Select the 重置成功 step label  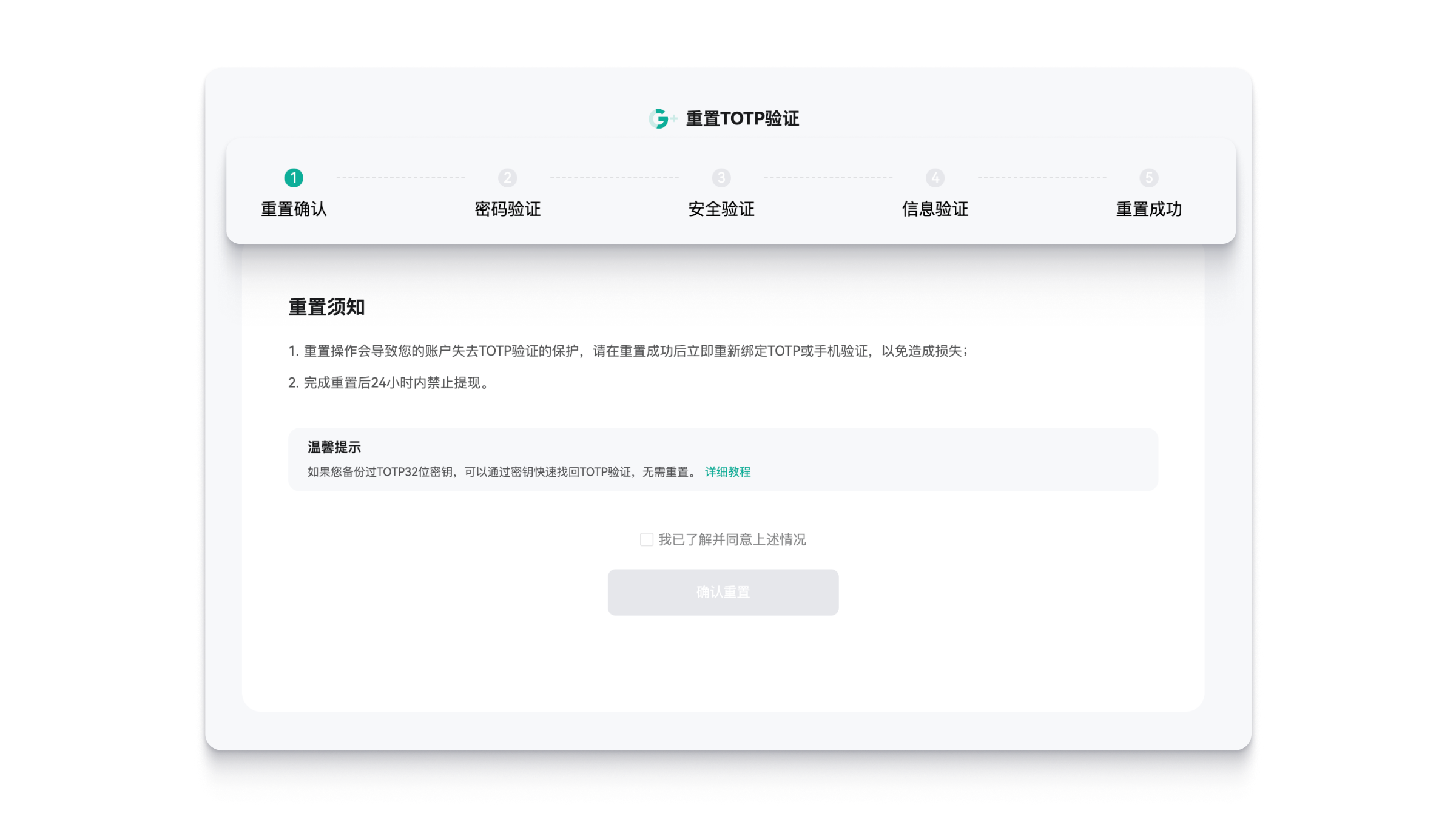pyautogui.click(x=1148, y=209)
